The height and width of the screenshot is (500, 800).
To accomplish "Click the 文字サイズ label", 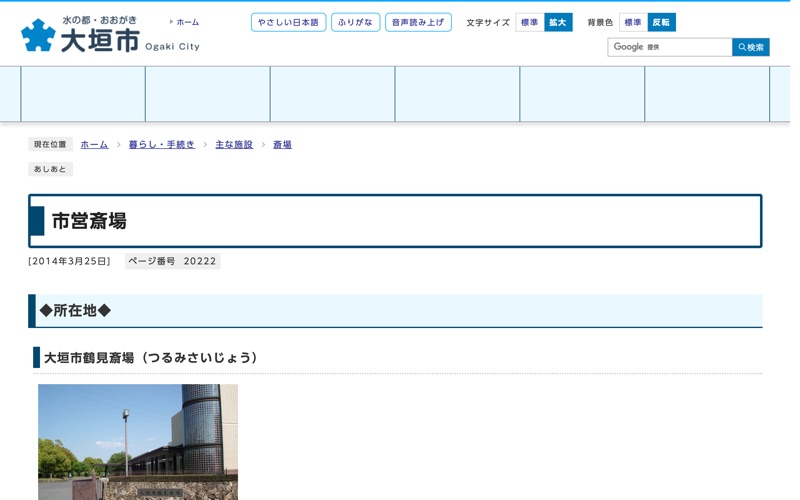I will [x=488, y=22].
